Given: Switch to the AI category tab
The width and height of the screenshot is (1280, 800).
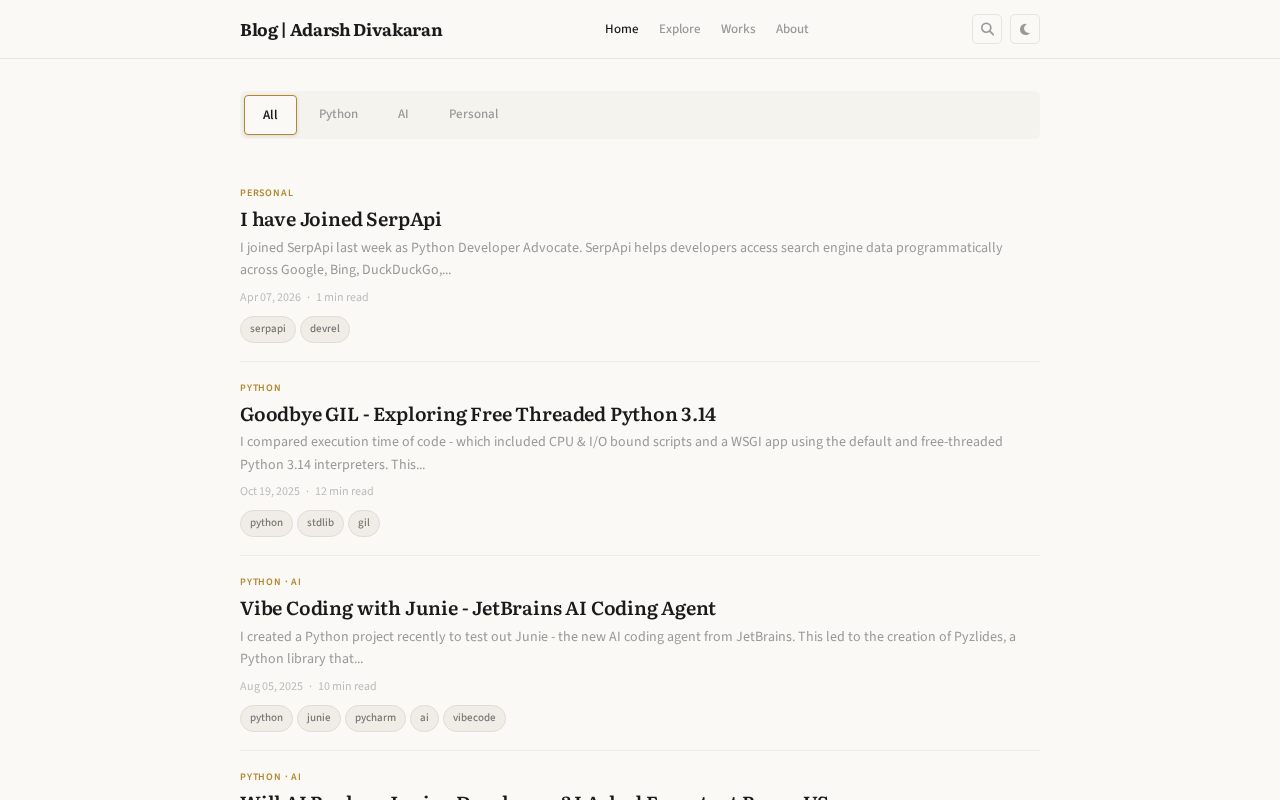Looking at the screenshot, I should tap(403, 114).
